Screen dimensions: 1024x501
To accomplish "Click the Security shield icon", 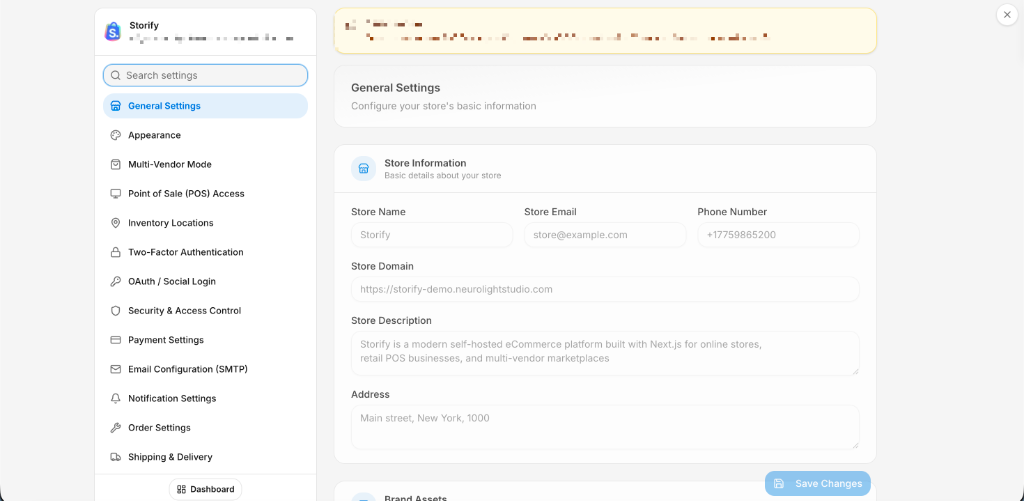I will [x=116, y=311].
